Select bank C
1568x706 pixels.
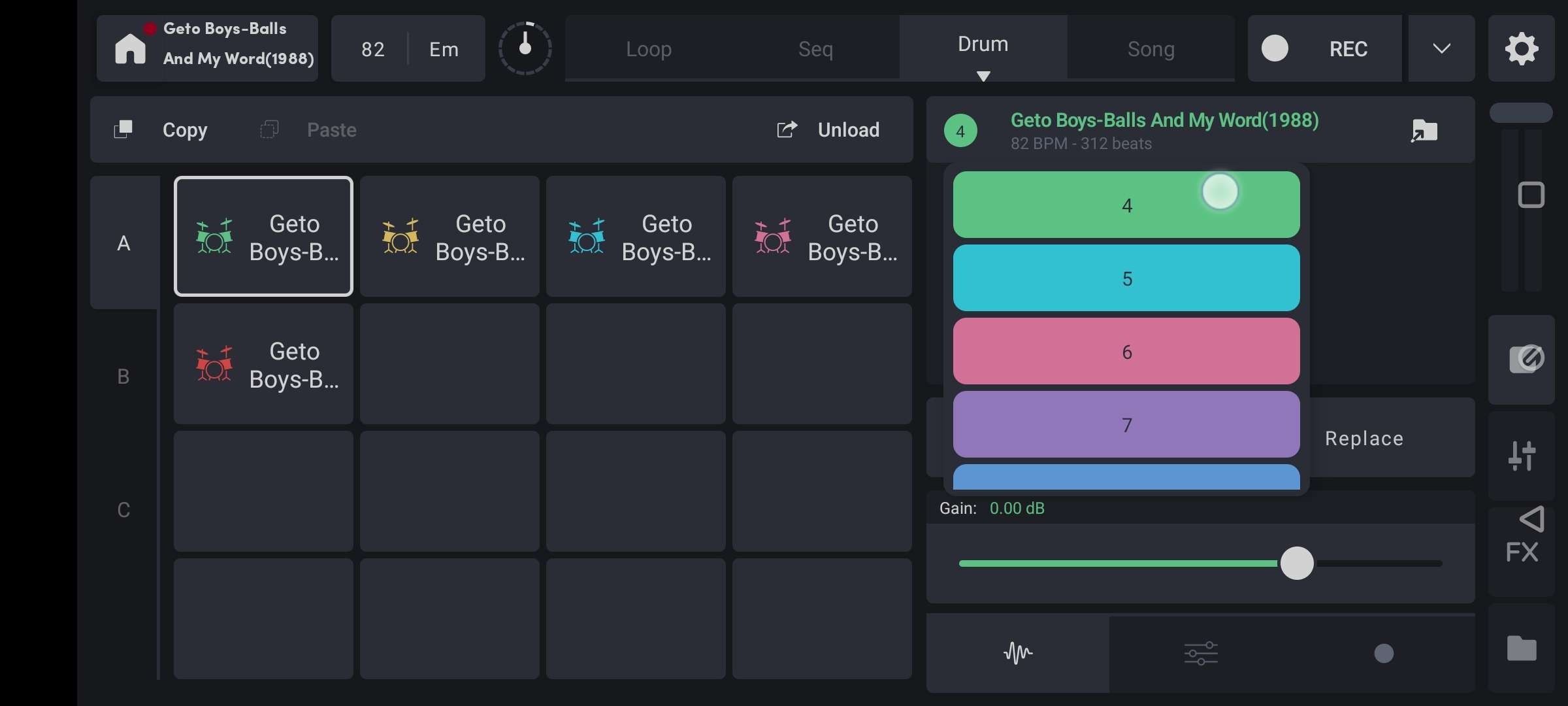[123, 510]
